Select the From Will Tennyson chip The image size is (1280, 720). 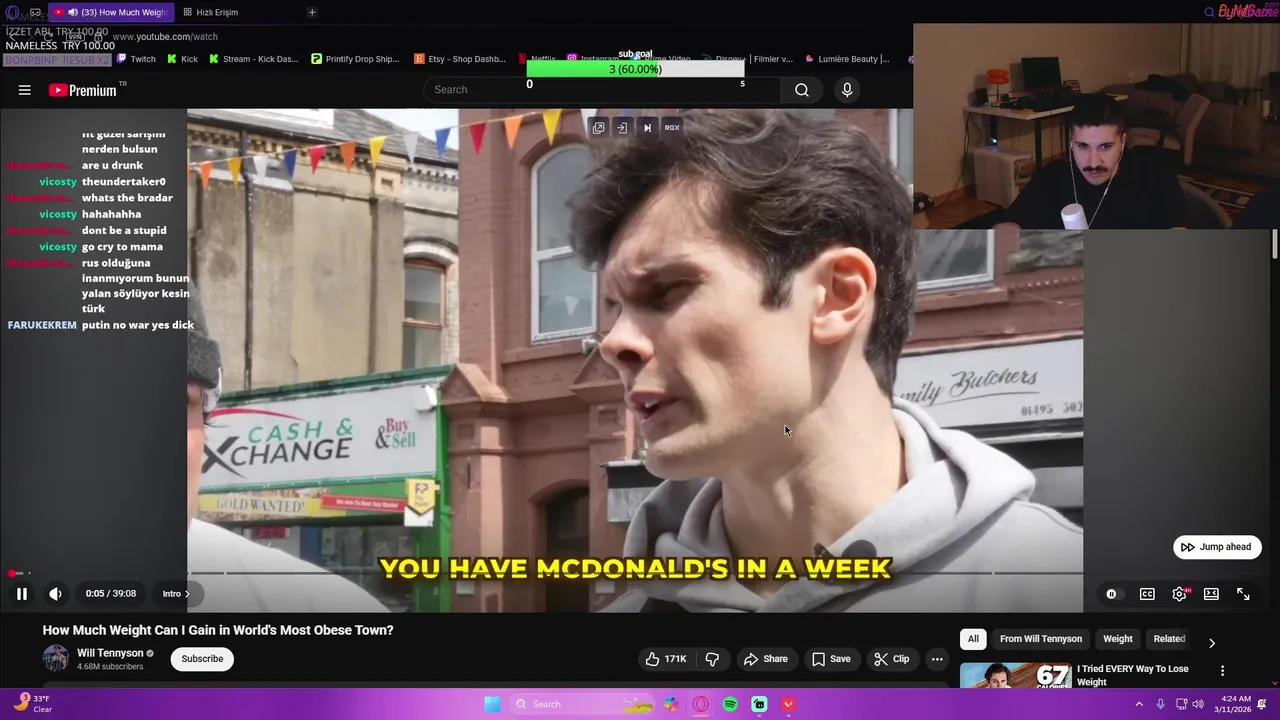[x=1041, y=639]
